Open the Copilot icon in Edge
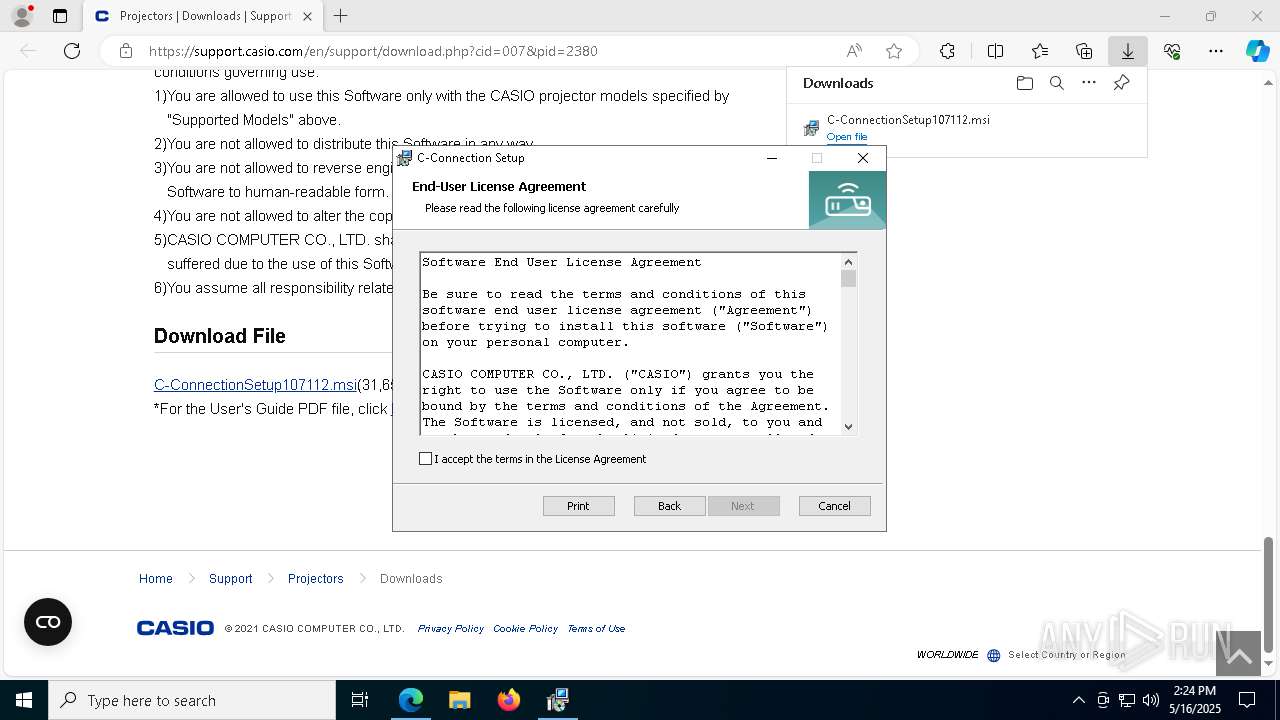 pos(1257,51)
